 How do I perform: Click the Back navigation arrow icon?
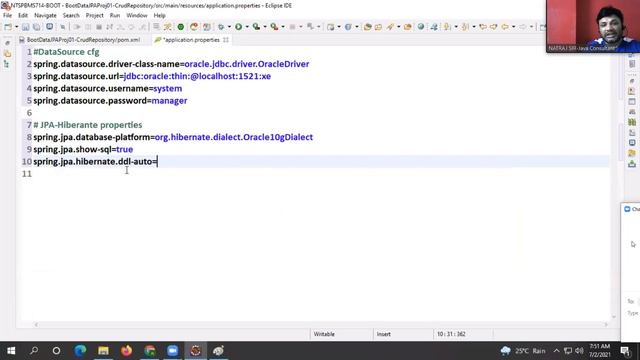505,27
